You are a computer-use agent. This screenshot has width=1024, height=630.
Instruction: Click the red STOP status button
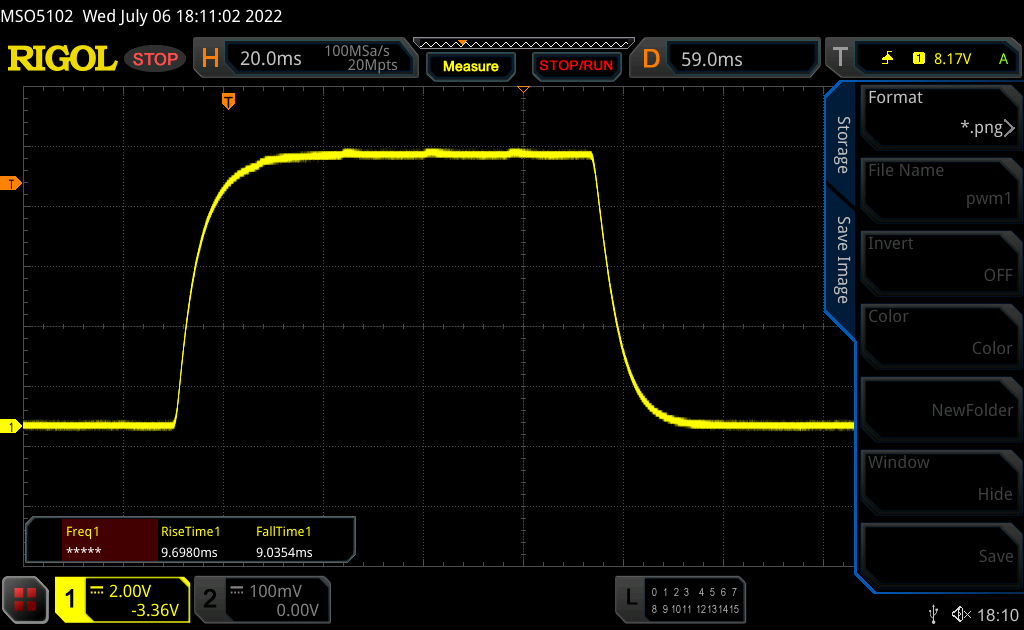(x=156, y=59)
